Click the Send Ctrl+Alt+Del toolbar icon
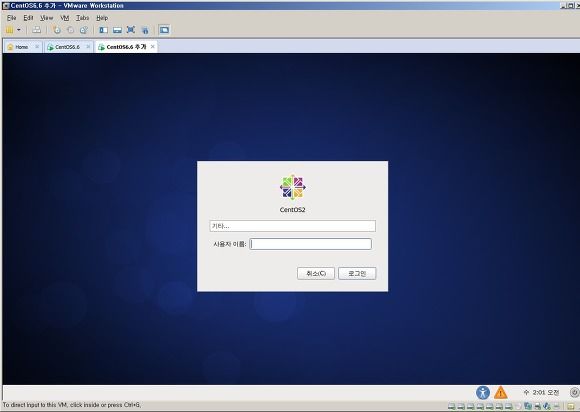The height and width of the screenshot is (412, 580). pyautogui.click(x=36, y=30)
